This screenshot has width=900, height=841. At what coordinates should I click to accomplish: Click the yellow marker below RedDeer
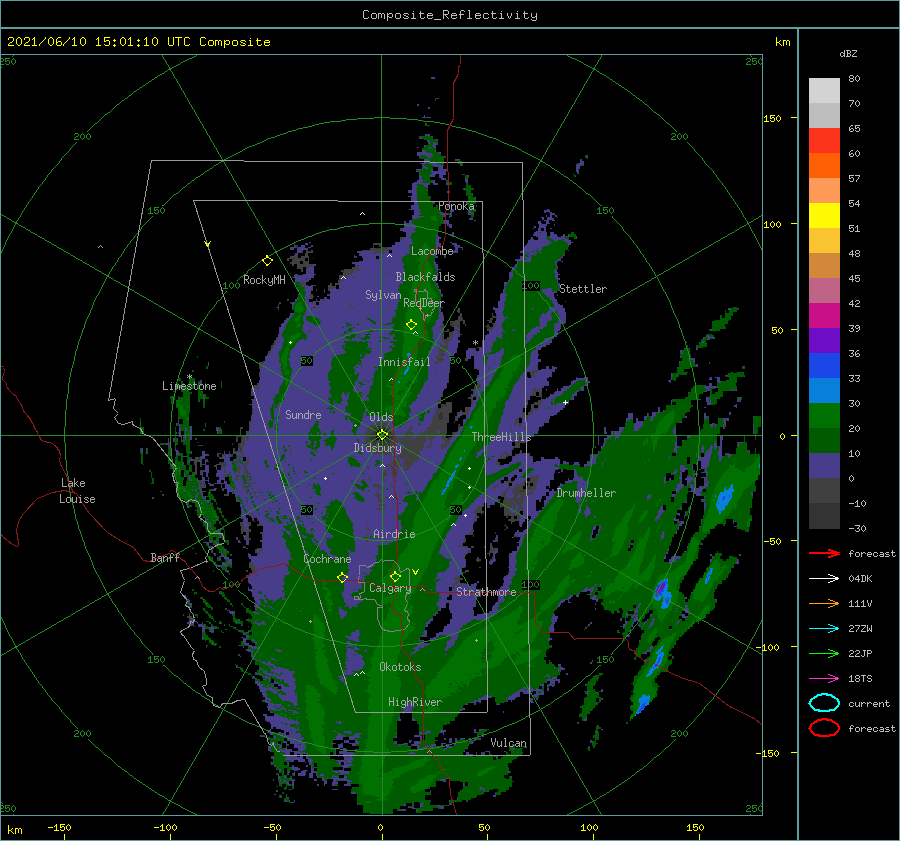[x=411, y=325]
